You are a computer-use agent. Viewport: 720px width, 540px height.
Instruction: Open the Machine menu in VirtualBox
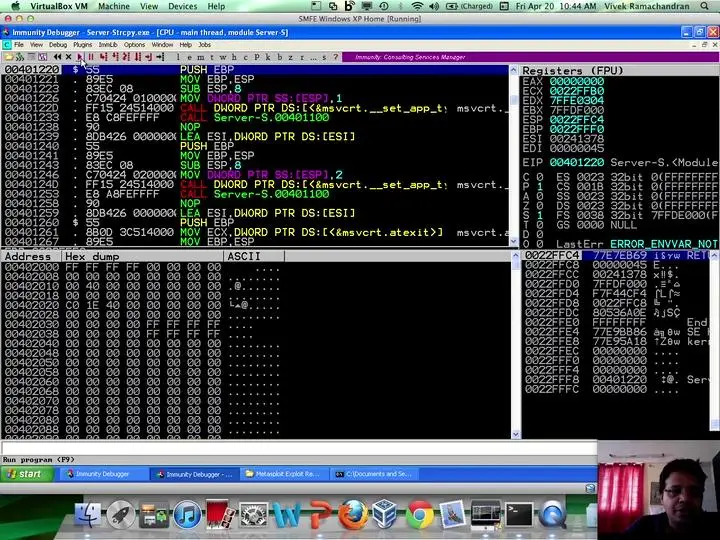pyautogui.click(x=114, y=6)
